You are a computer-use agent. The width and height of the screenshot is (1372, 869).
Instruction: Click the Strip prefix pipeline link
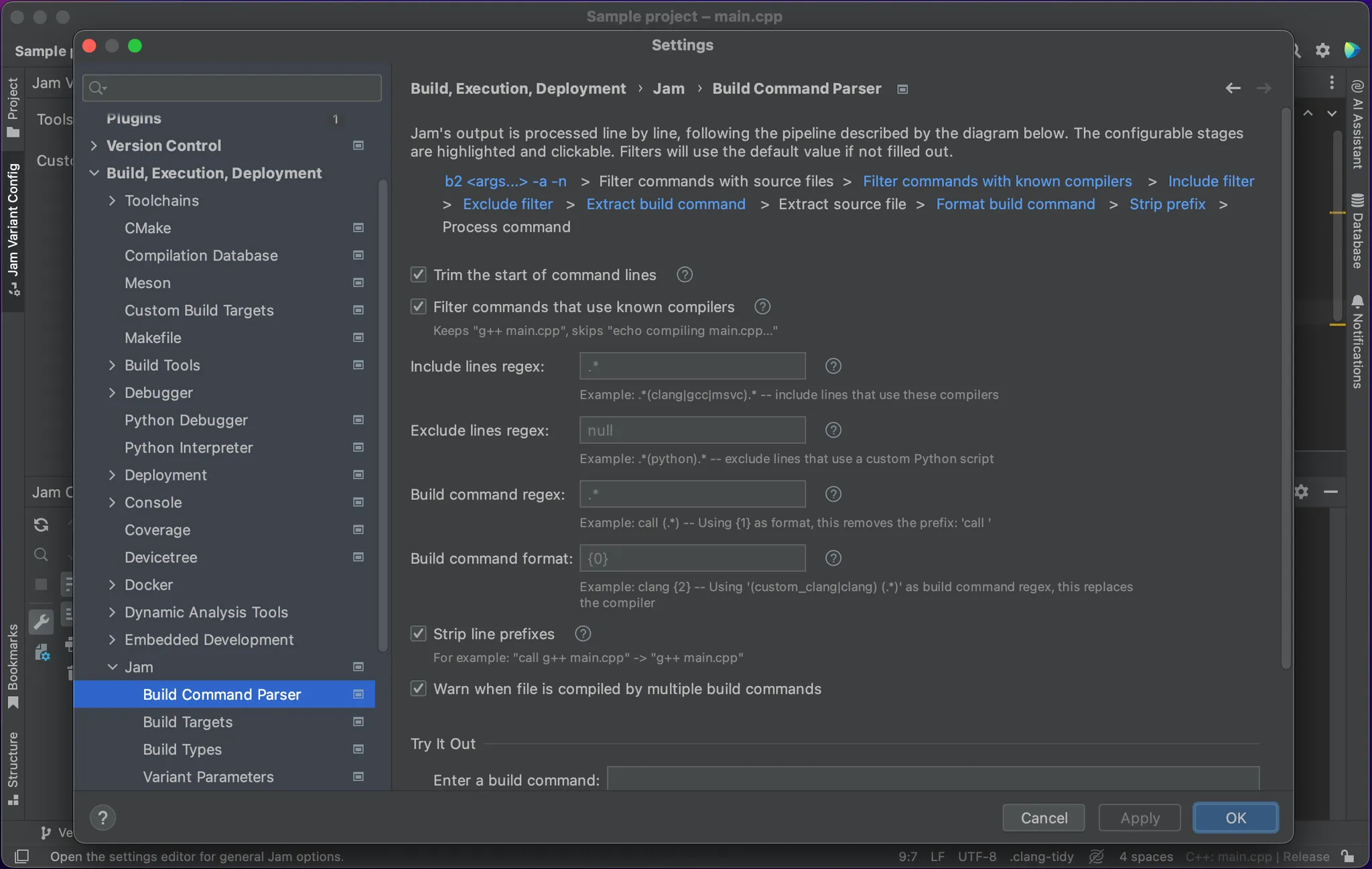click(1167, 204)
